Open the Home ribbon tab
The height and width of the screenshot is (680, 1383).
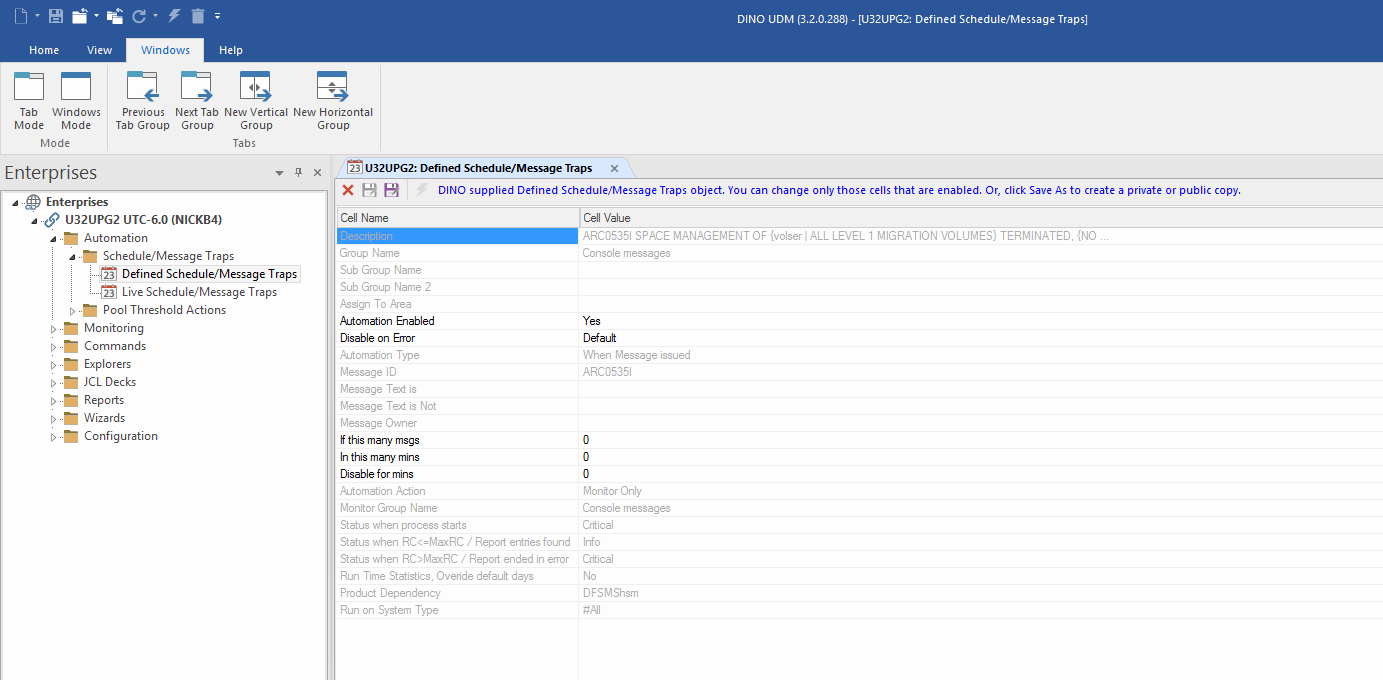(44, 50)
